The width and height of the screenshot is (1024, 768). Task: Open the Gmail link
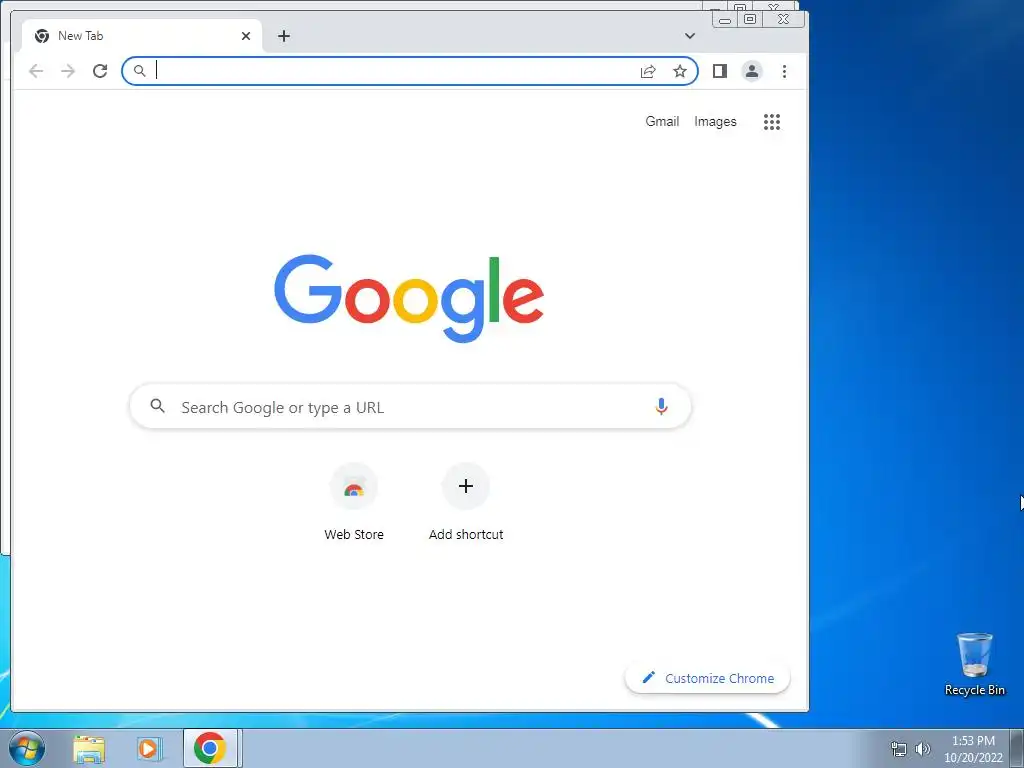pyautogui.click(x=662, y=121)
